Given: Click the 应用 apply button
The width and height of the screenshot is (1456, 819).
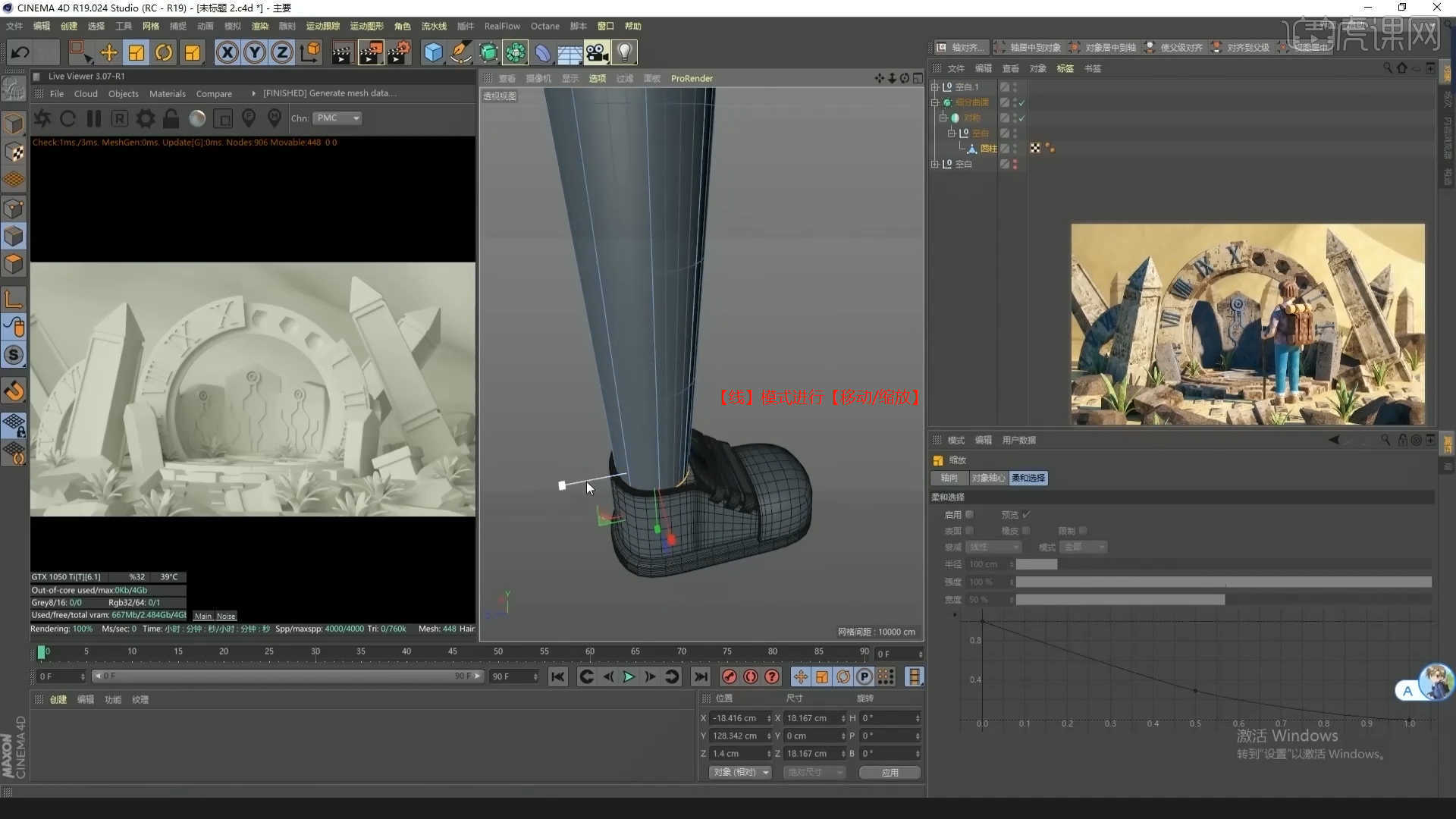Looking at the screenshot, I should point(890,772).
